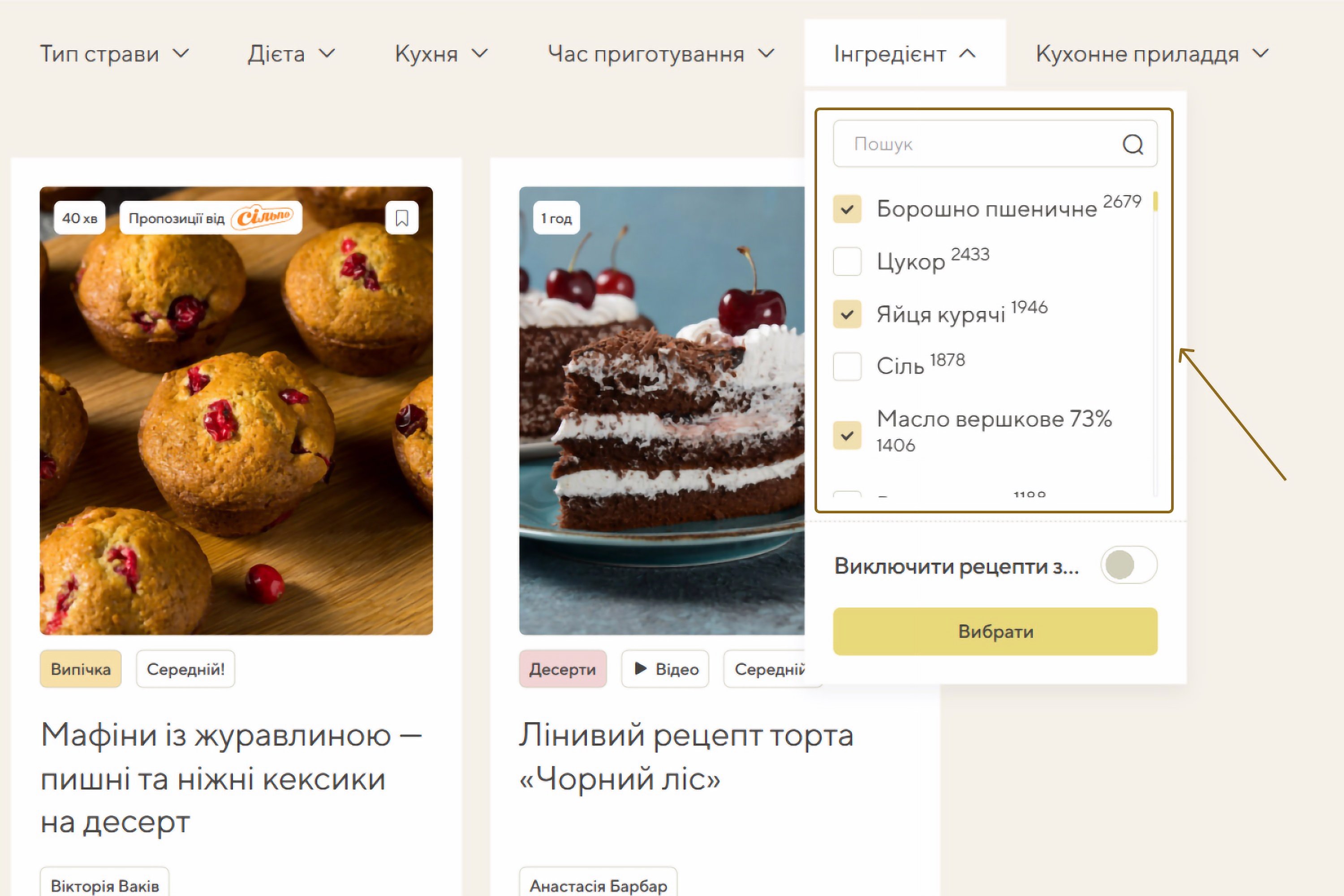
Task: Open the Кухонне приладдя filter
Action: pos(1153,54)
